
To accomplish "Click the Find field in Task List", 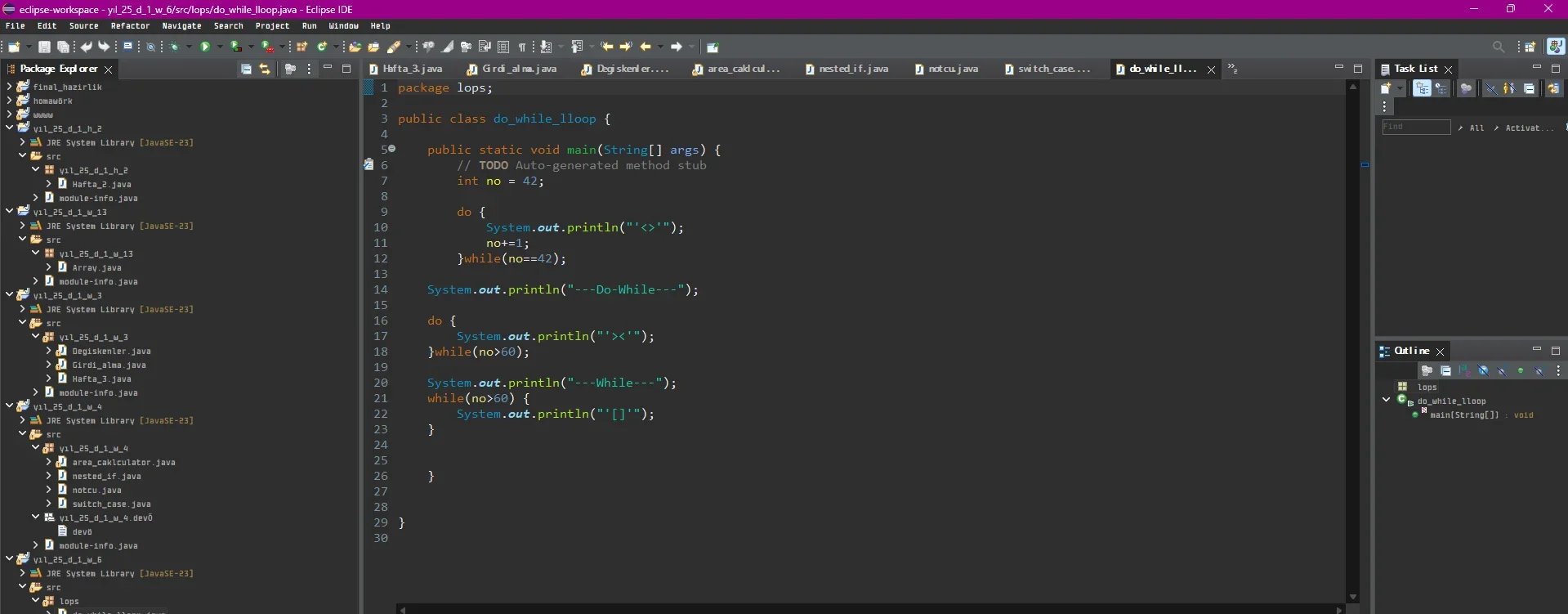I will (1415, 128).
